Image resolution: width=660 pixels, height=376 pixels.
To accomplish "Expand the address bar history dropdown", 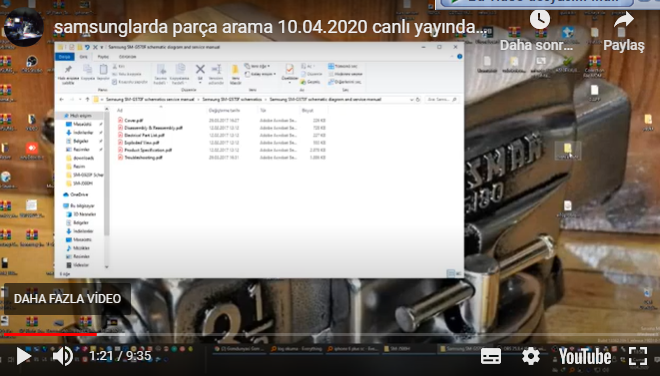I will point(411,100).
